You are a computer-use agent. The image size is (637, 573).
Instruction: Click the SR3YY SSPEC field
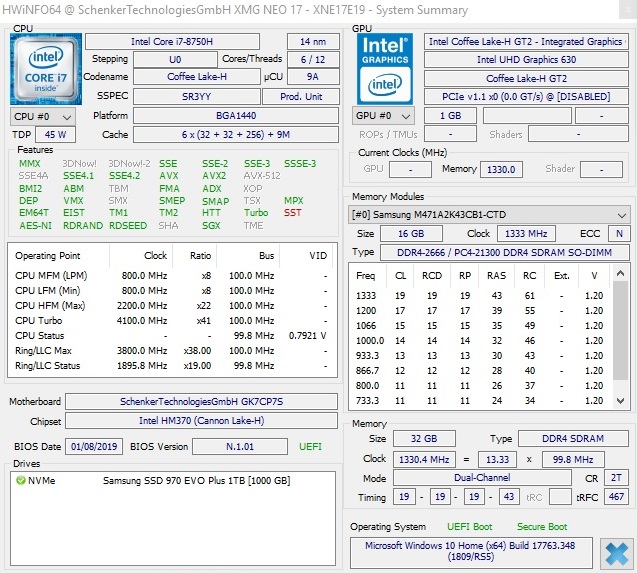(197, 96)
